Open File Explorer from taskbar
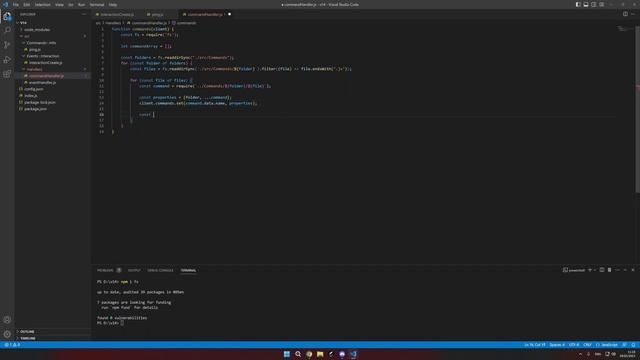Screen dimensions: 640x360 pos(320,354)
